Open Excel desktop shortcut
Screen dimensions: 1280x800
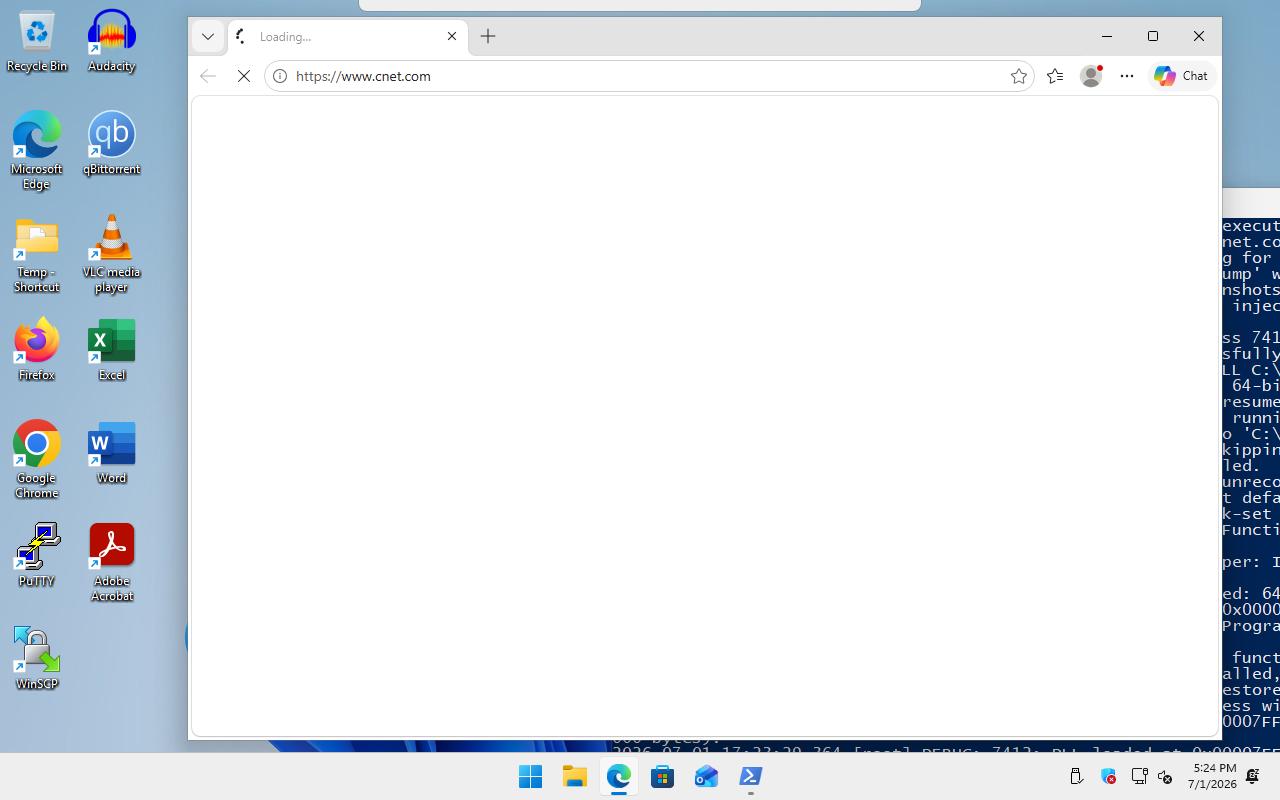111,350
